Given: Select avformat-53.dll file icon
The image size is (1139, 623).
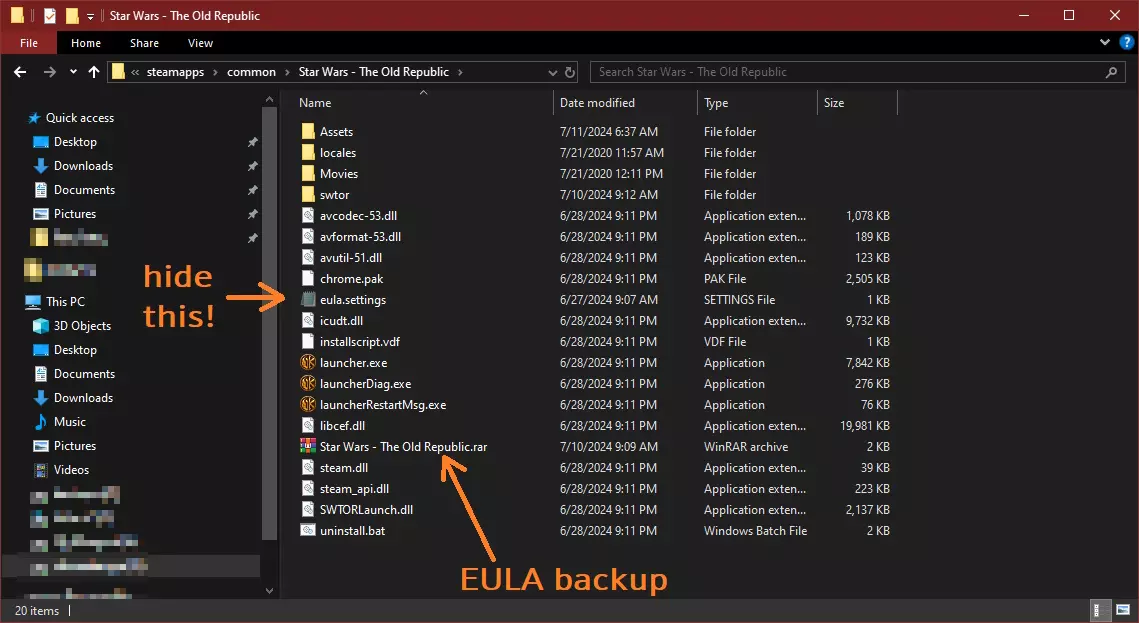Looking at the screenshot, I should point(308,237).
